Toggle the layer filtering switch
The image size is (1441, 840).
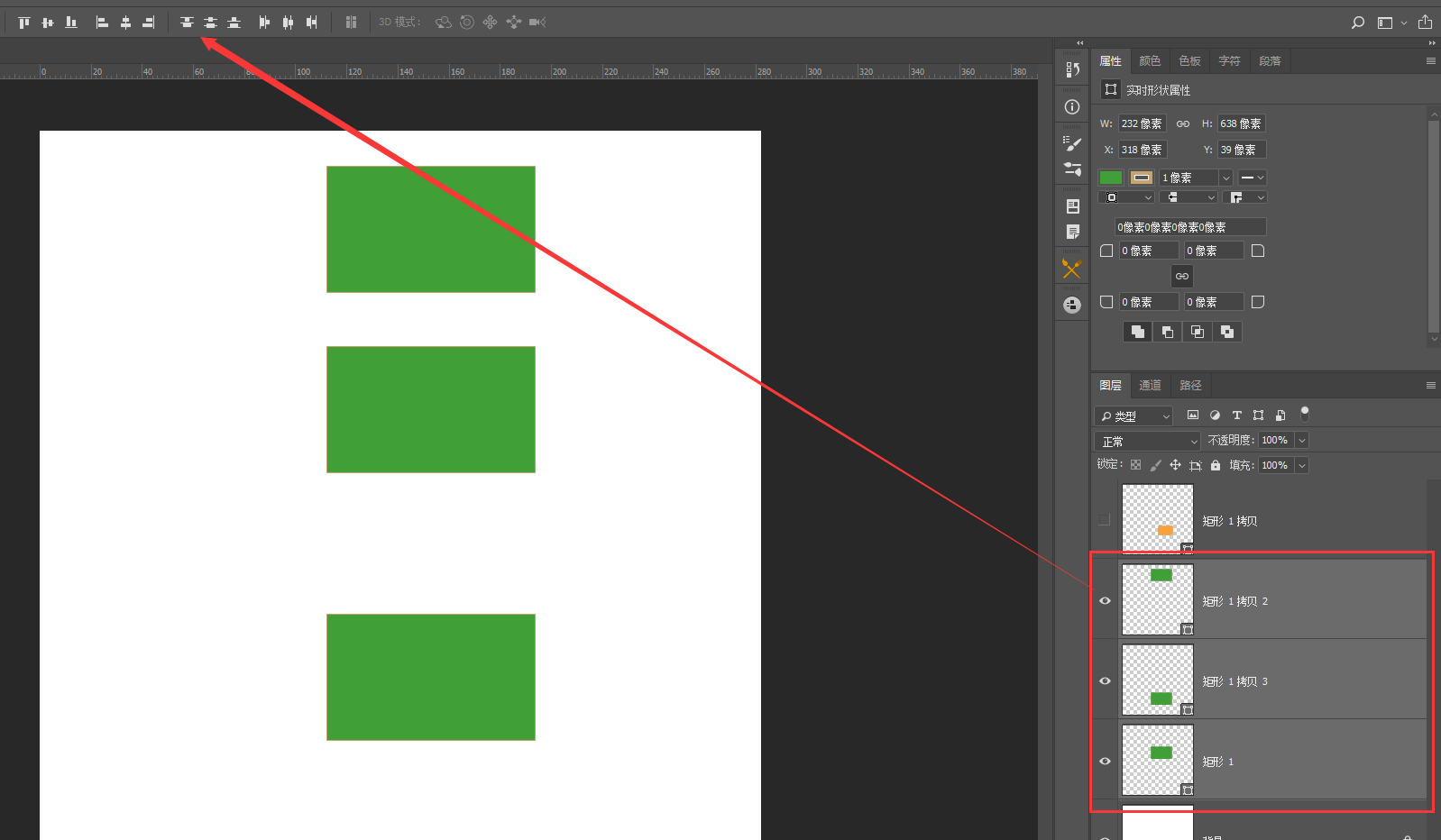(x=1305, y=414)
